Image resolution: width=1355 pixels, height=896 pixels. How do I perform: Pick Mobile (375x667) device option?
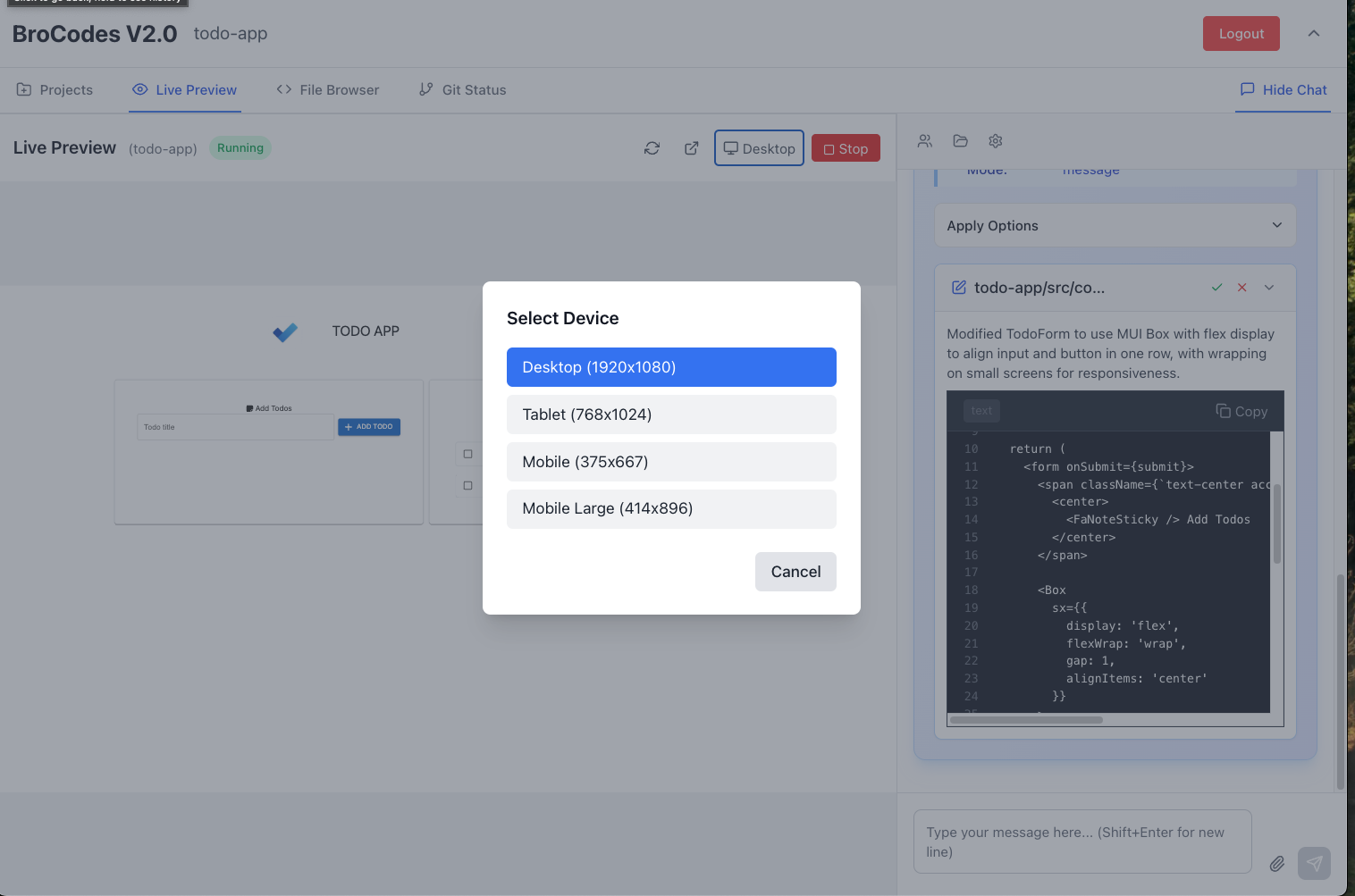click(671, 462)
